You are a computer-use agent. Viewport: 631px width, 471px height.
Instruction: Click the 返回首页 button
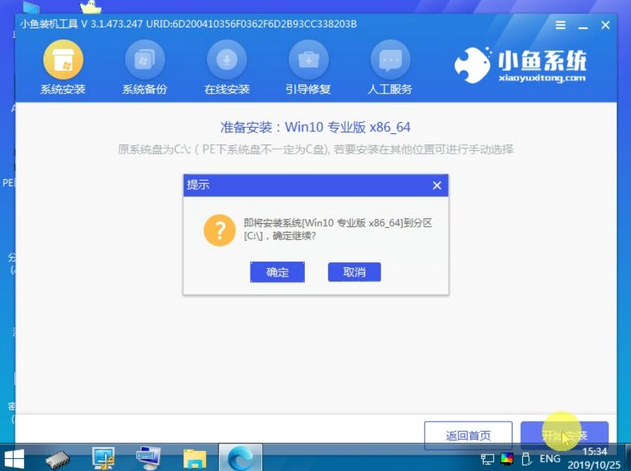[x=468, y=435]
